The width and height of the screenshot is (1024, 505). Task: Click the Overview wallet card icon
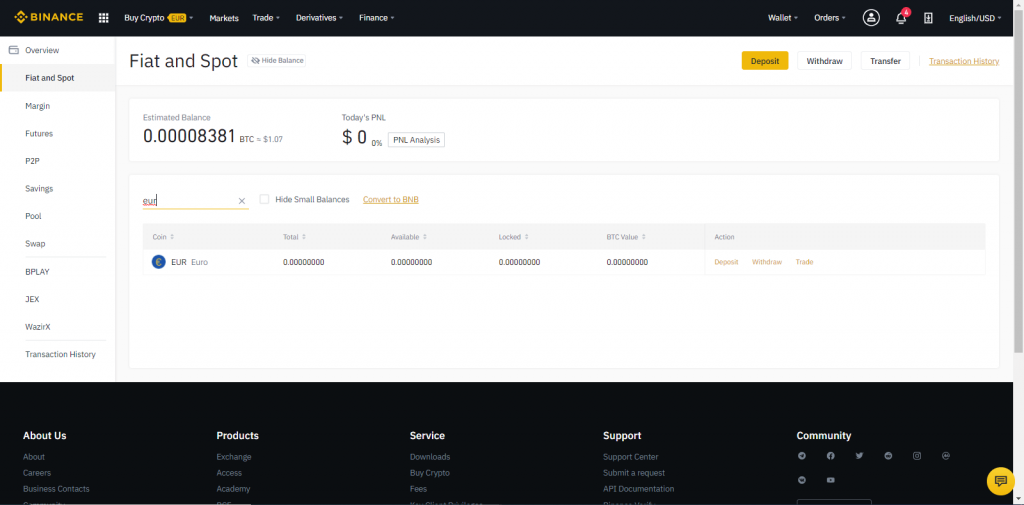coord(13,50)
